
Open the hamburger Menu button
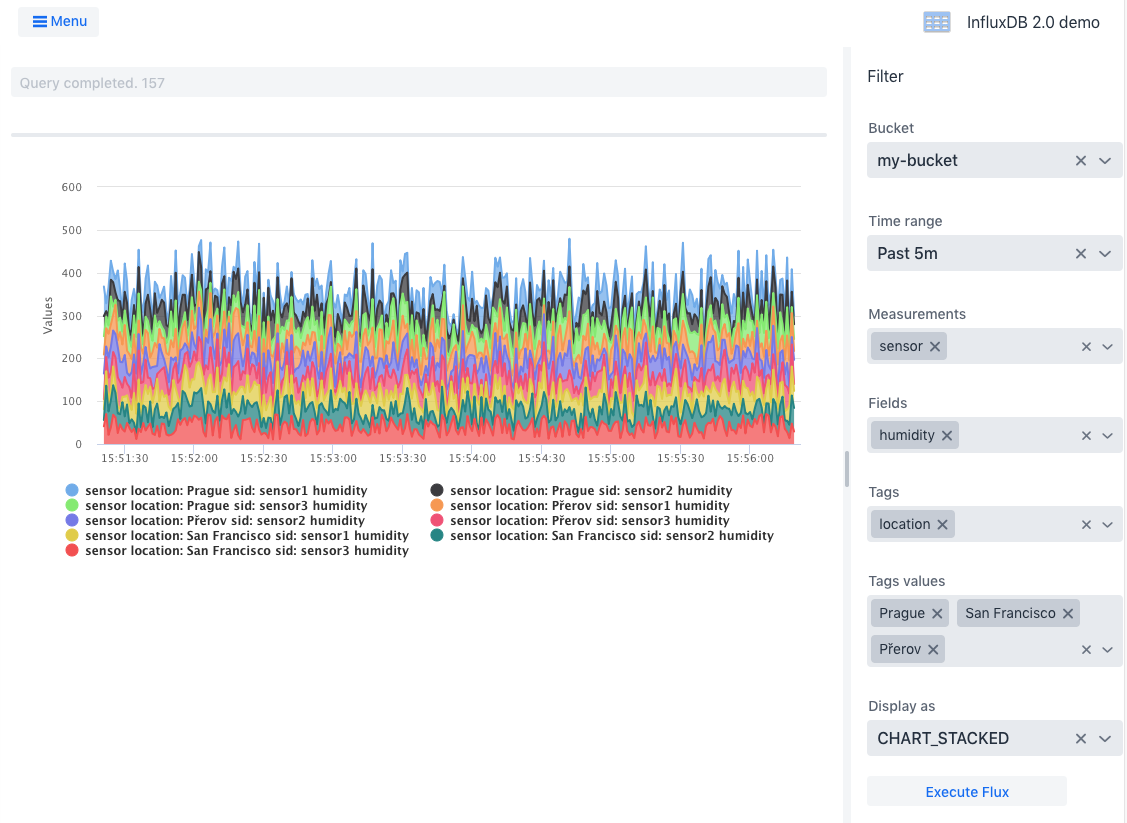click(59, 22)
